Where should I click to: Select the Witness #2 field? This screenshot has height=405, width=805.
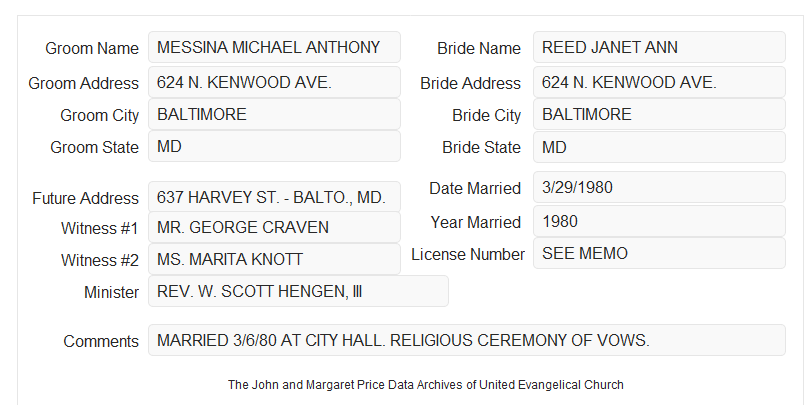click(274, 259)
